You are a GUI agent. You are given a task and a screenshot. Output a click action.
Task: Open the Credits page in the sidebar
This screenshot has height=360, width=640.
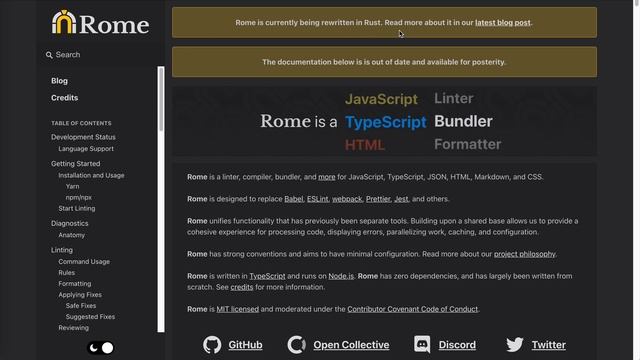(x=64, y=98)
